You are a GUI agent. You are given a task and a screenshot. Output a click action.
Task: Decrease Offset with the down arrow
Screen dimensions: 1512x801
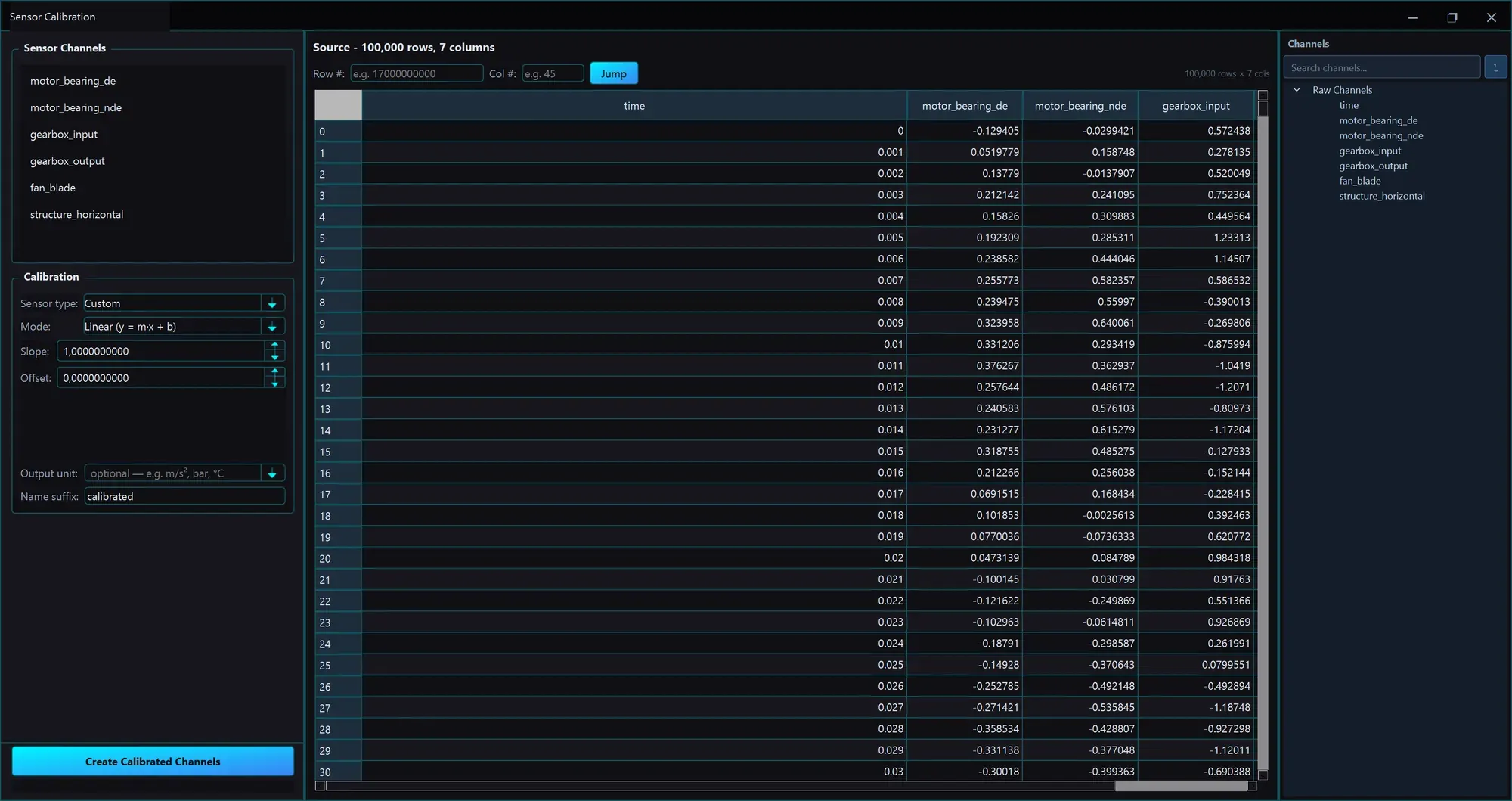tap(274, 383)
